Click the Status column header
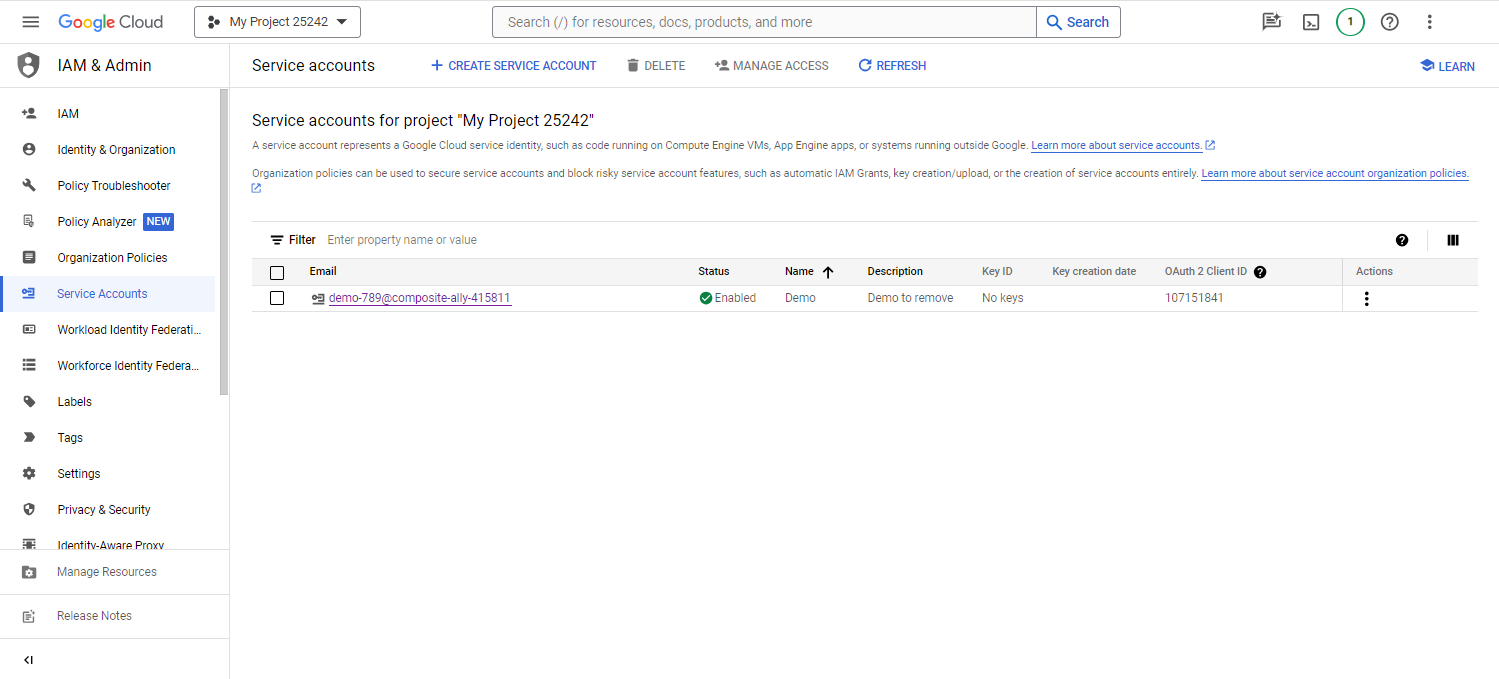1499x679 pixels. 714,272
